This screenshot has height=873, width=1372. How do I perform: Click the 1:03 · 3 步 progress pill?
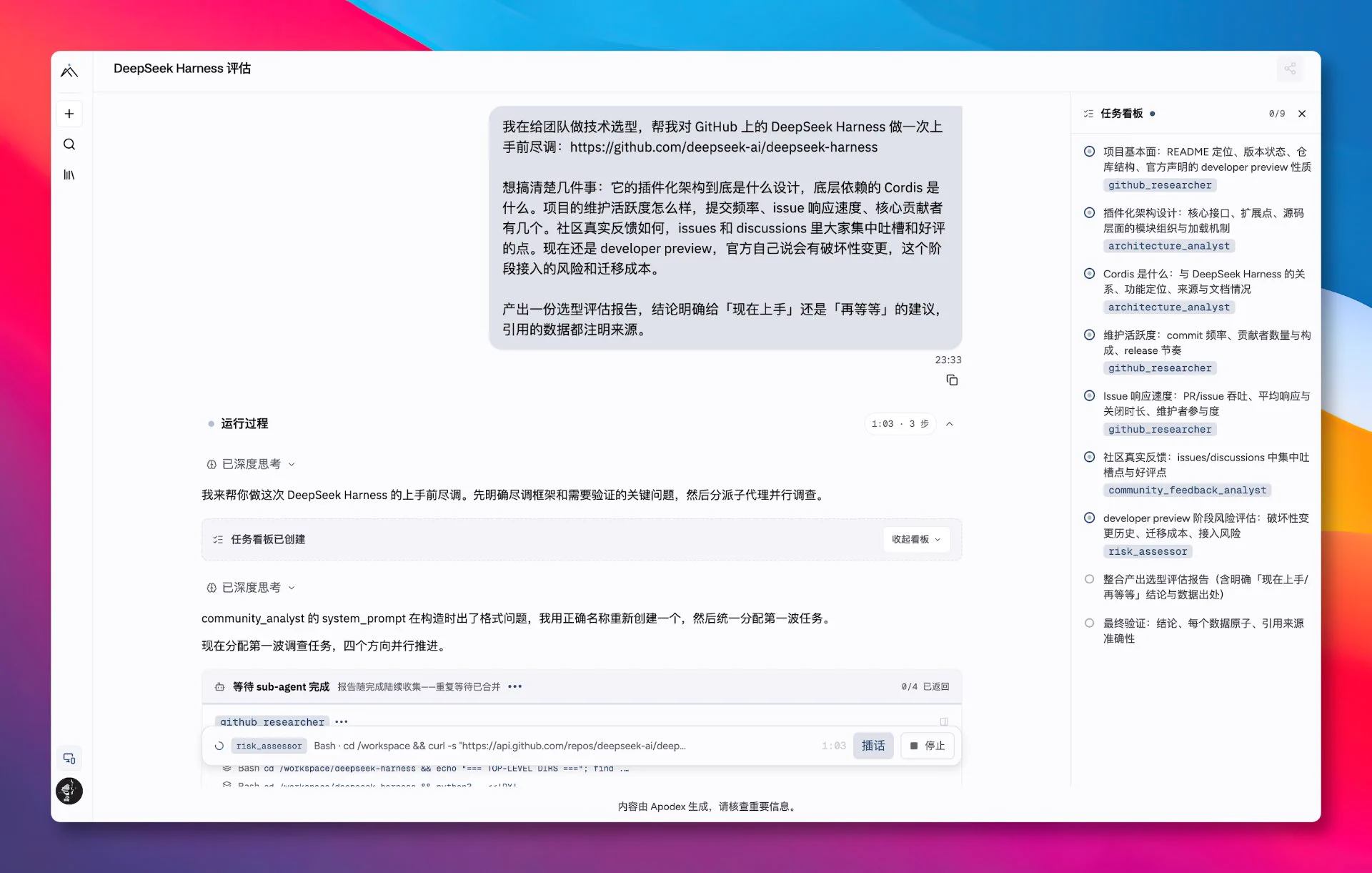click(900, 424)
